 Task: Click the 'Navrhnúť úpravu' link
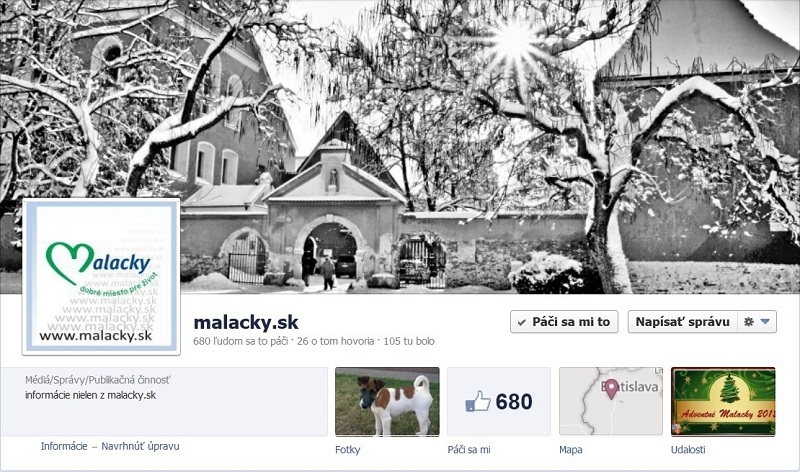tap(140, 446)
